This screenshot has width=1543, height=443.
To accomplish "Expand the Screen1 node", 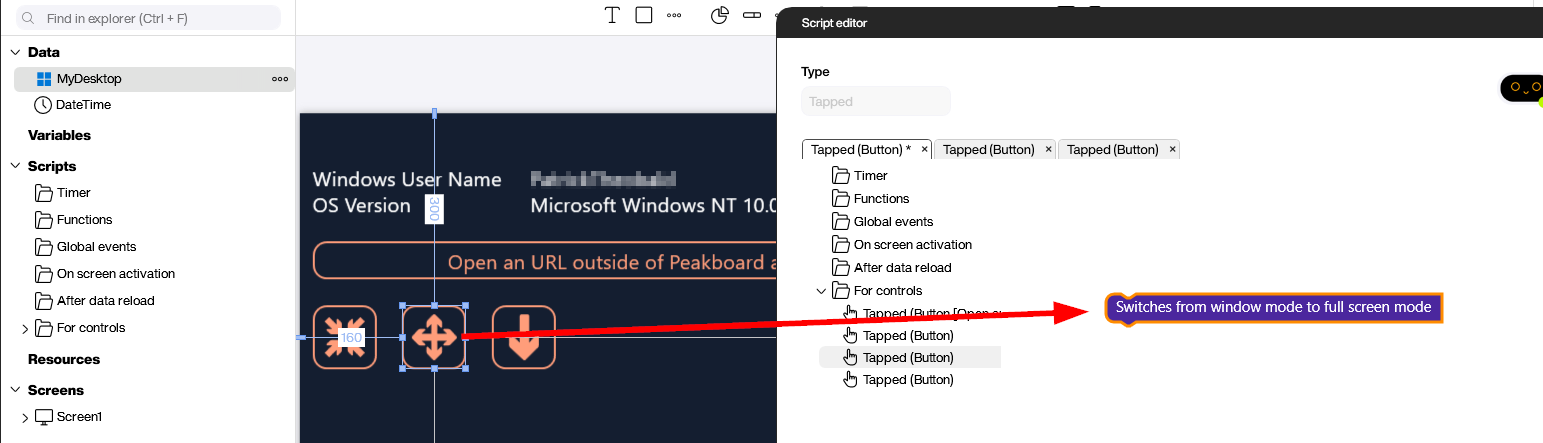I will [25, 417].
